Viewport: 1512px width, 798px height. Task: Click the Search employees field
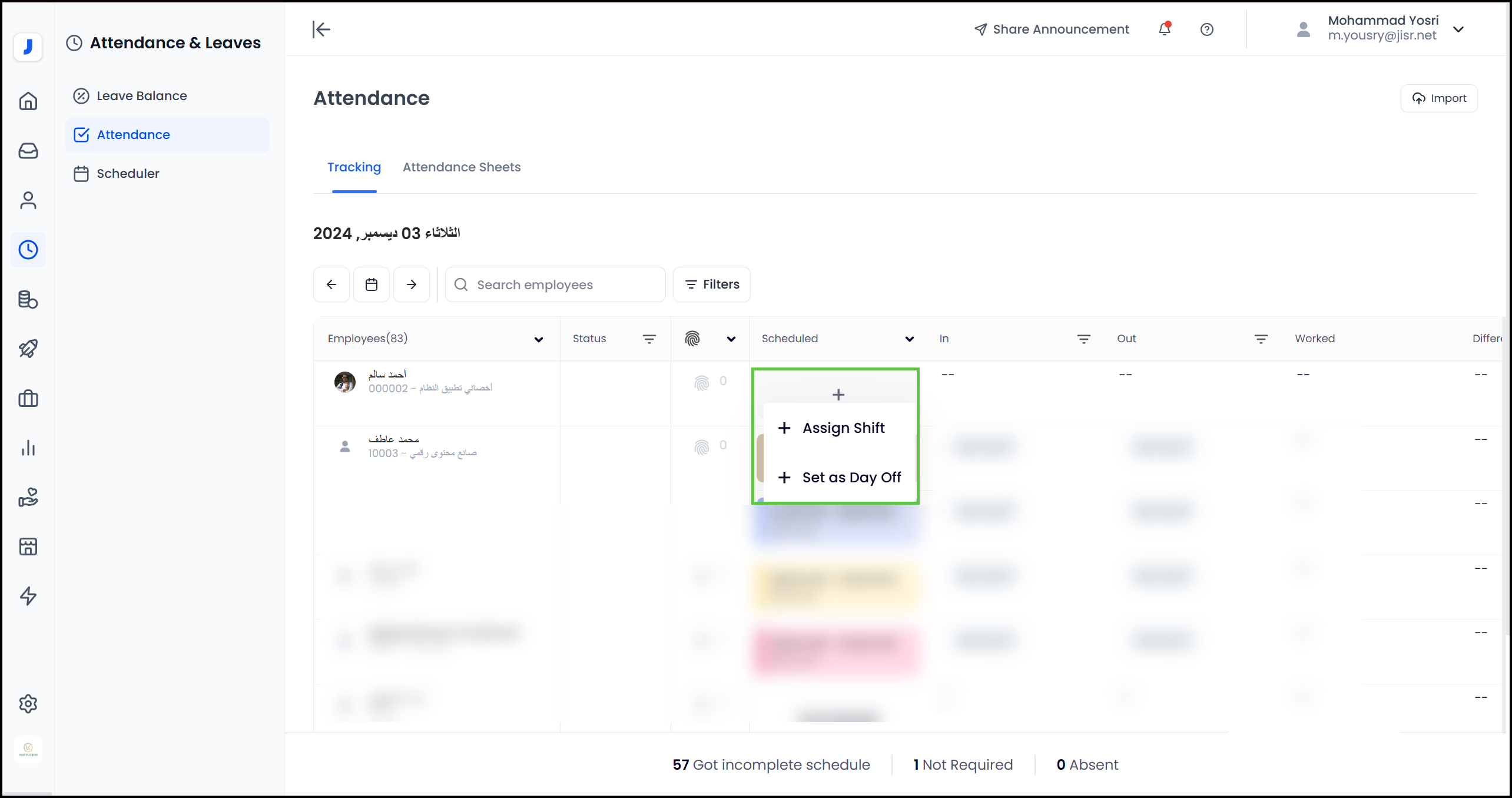pos(555,284)
